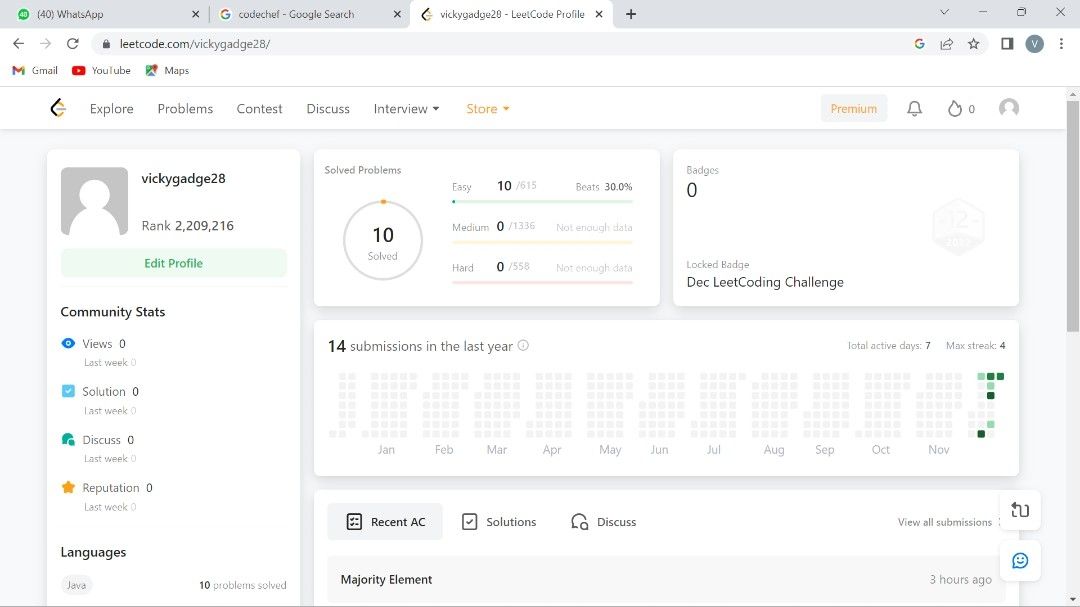Expand the Interview dropdown menu
1080x607 pixels.
pyautogui.click(x=406, y=109)
